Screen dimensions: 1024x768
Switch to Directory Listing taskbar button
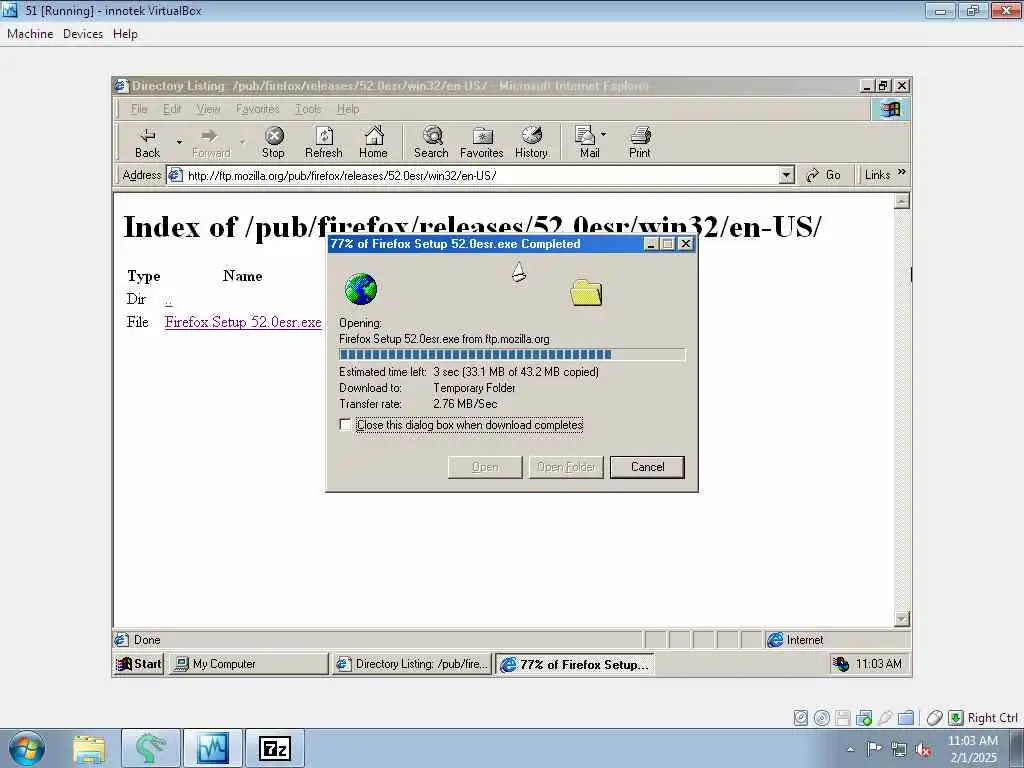coord(412,664)
